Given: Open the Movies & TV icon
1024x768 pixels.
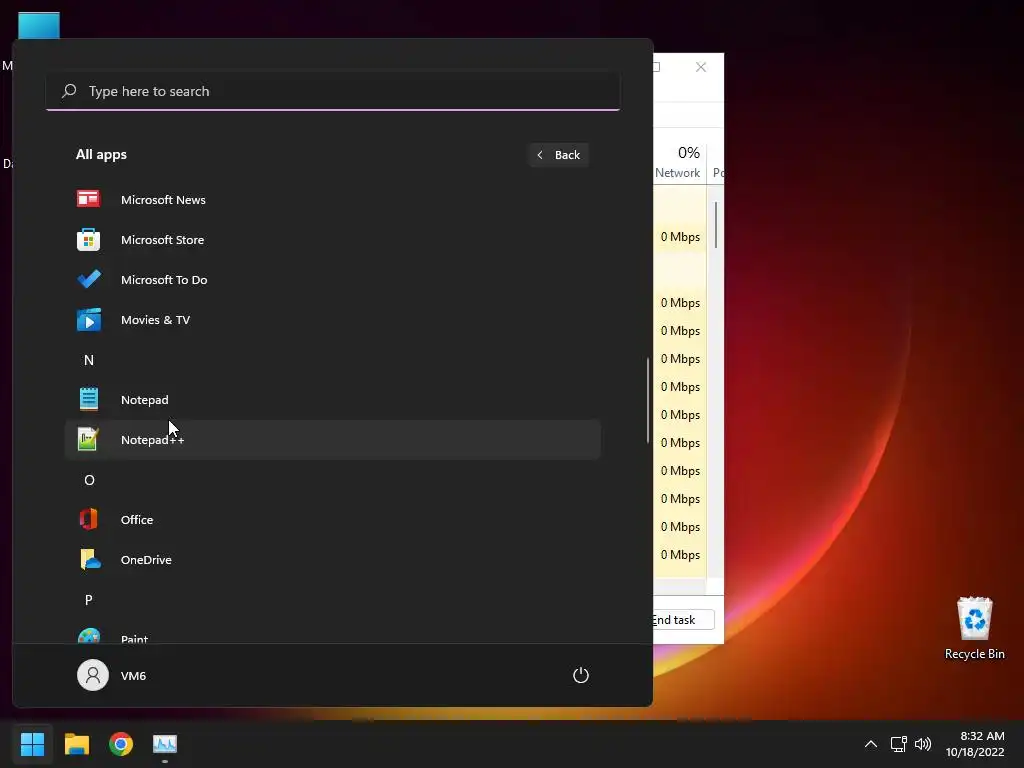Looking at the screenshot, I should tap(89, 320).
